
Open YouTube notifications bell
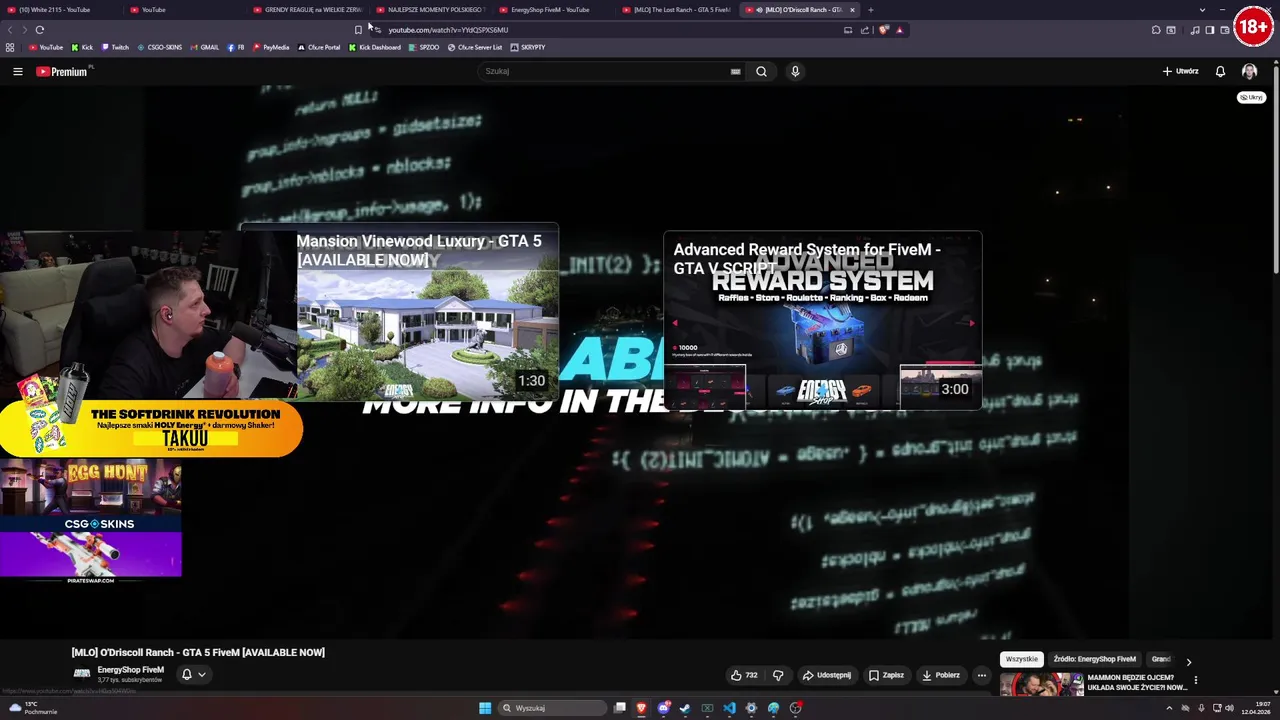tap(1220, 71)
